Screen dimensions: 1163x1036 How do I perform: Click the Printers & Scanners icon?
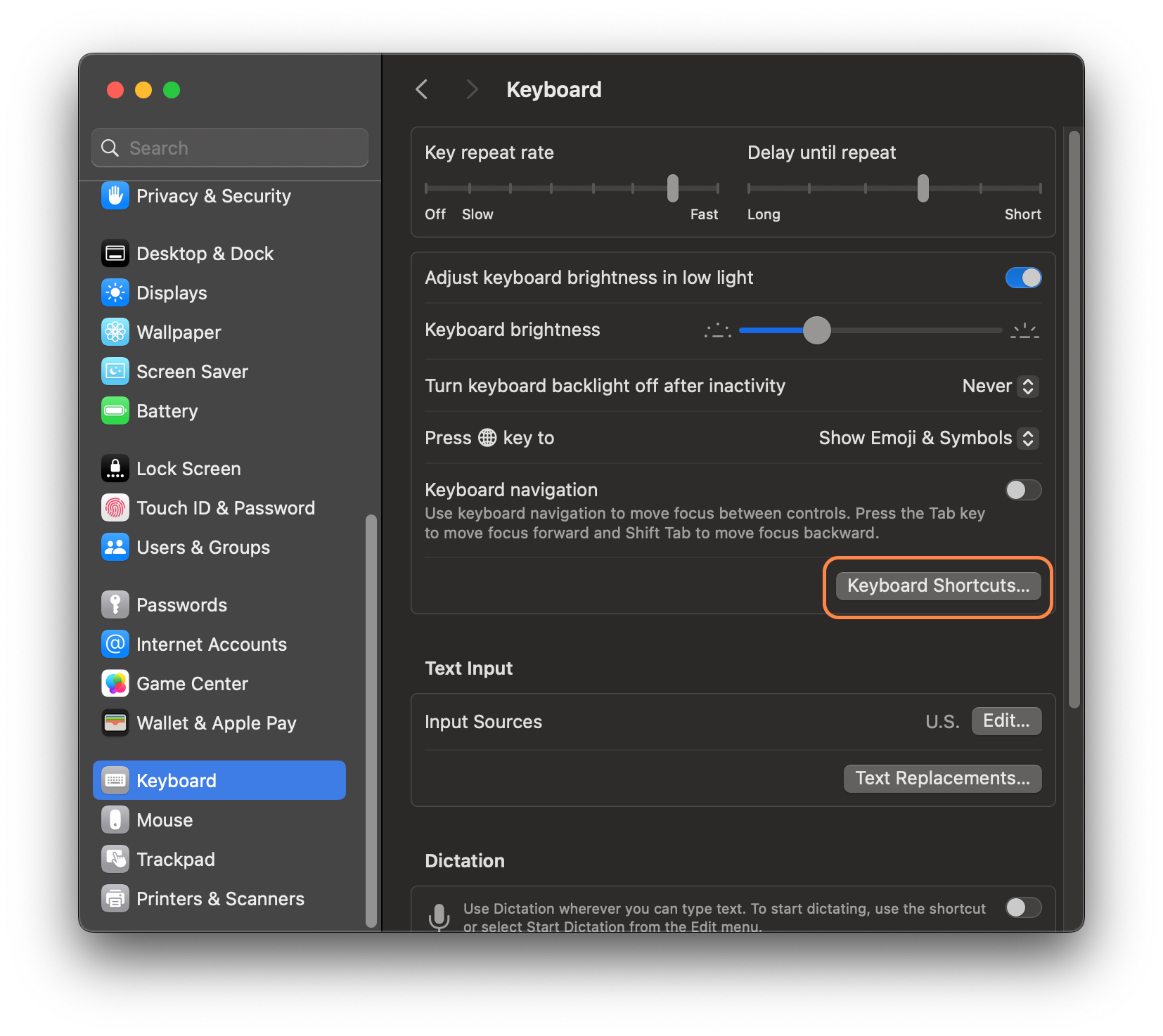pyautogui.click(x=115, y=899)
